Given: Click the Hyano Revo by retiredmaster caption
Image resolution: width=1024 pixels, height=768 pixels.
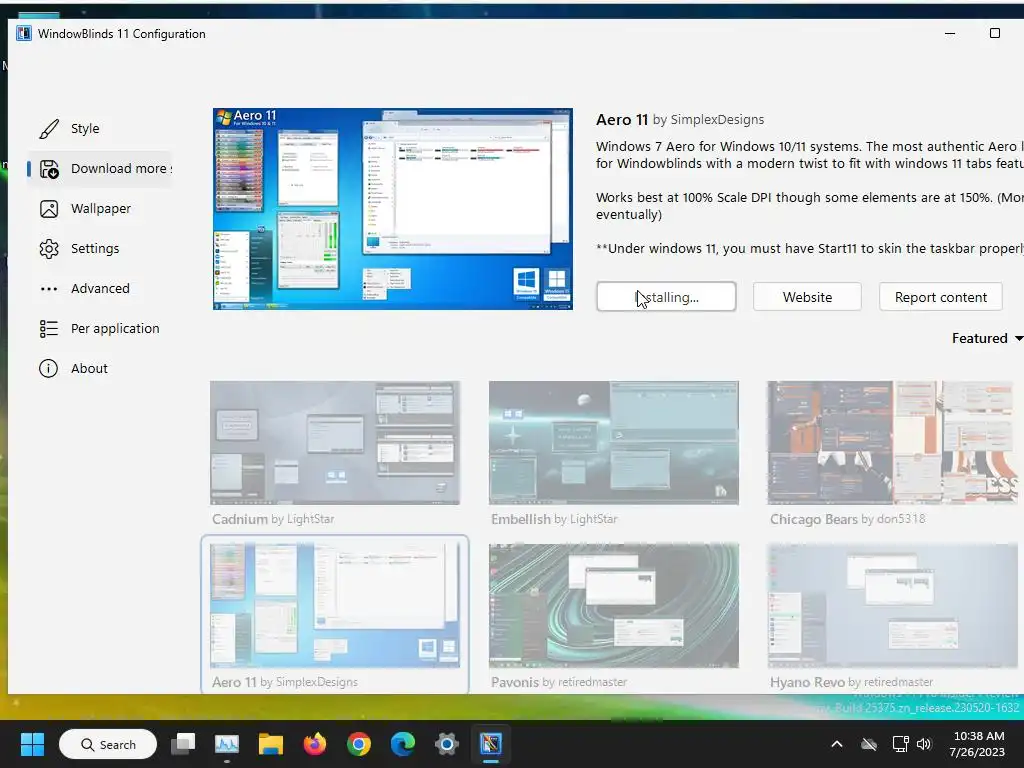Looking at the screenshot, I should pyautogui.click(x=851, y=682).
